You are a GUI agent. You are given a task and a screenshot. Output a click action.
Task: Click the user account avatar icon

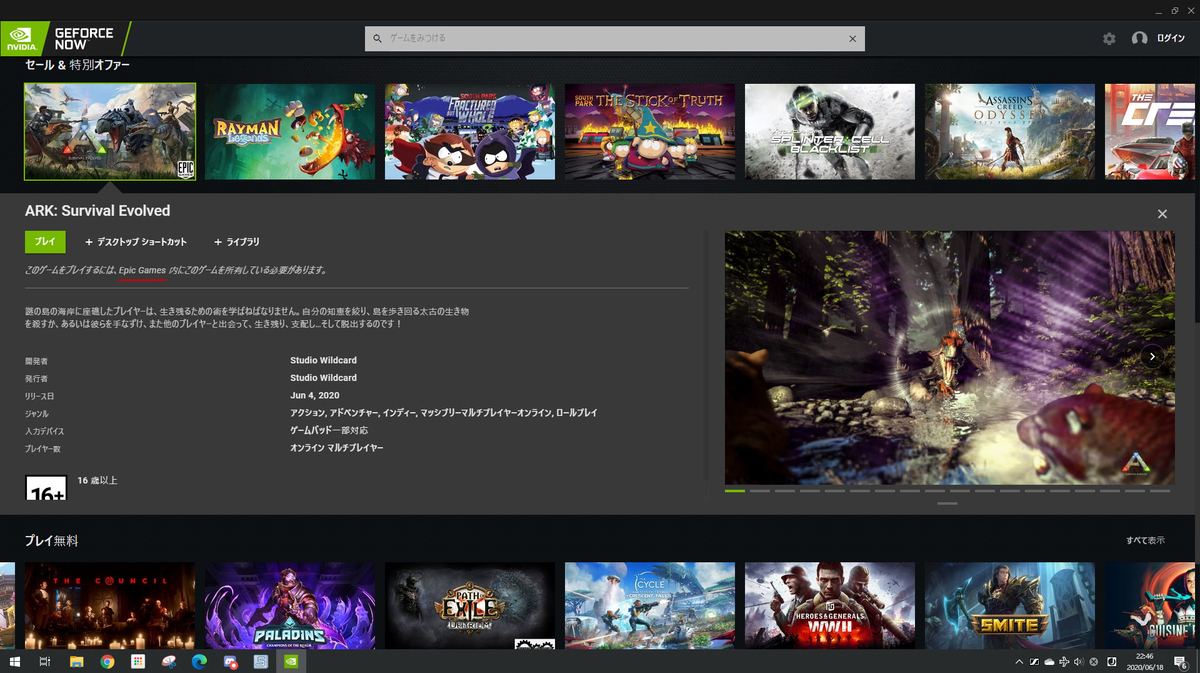point(1139,38)
